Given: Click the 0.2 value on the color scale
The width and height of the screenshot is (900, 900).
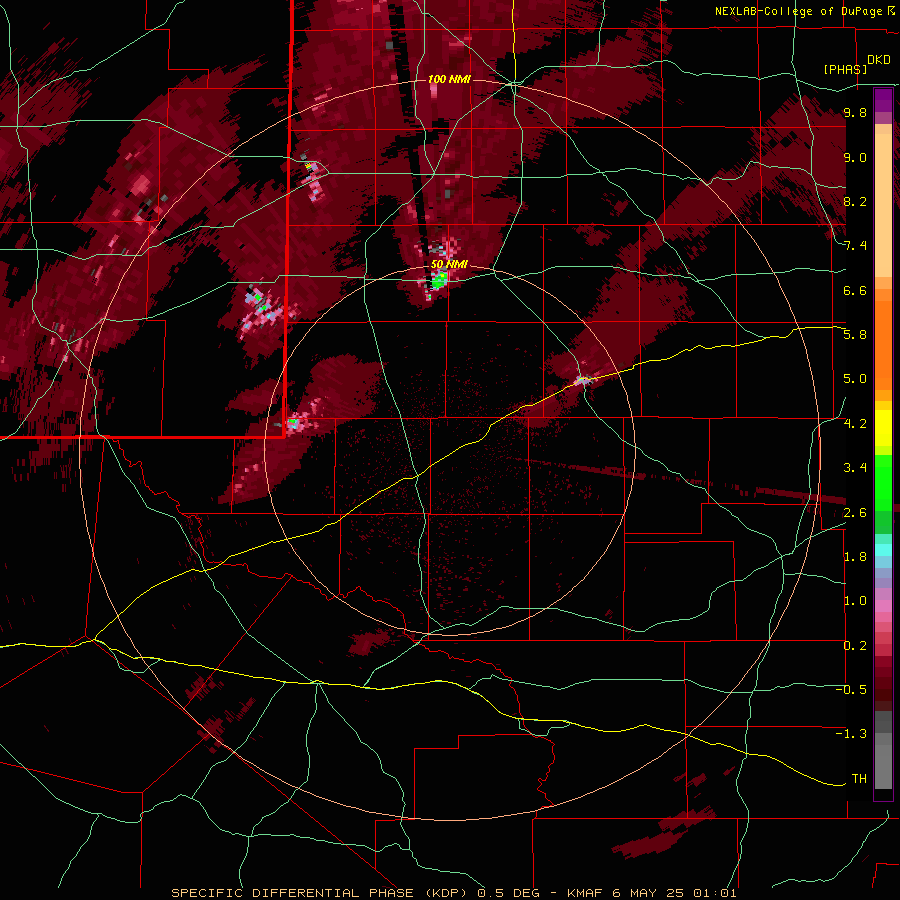Looking at the screenshot, I should tap(855, 646).
